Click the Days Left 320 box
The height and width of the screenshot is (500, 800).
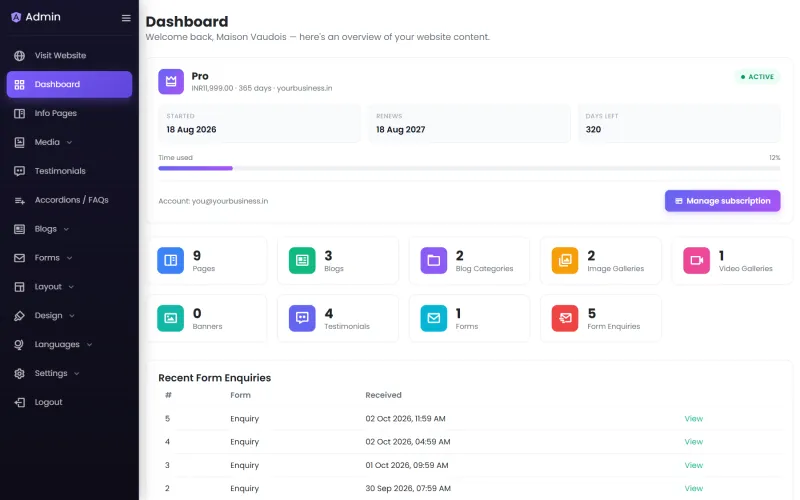pyautogui.click(x=679, y=123)
